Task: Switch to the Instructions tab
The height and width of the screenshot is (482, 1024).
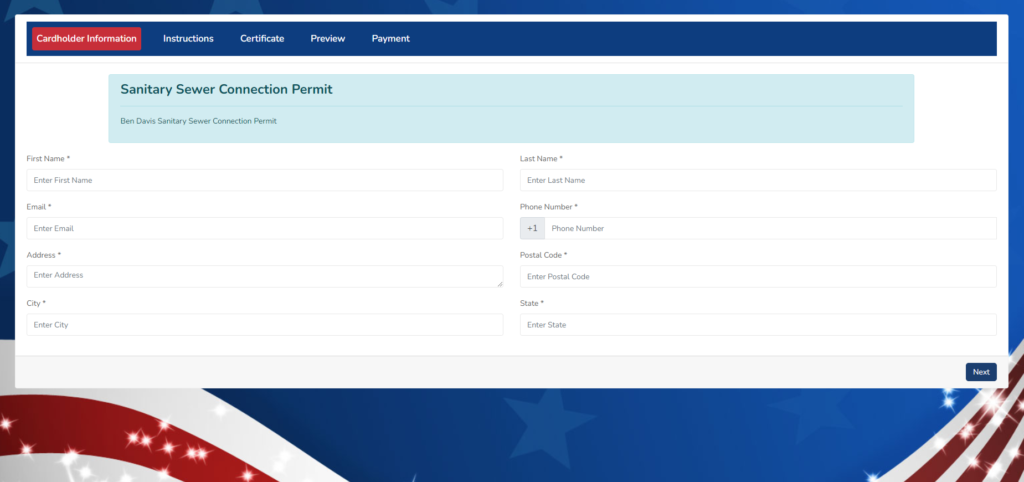Action: 188,39
